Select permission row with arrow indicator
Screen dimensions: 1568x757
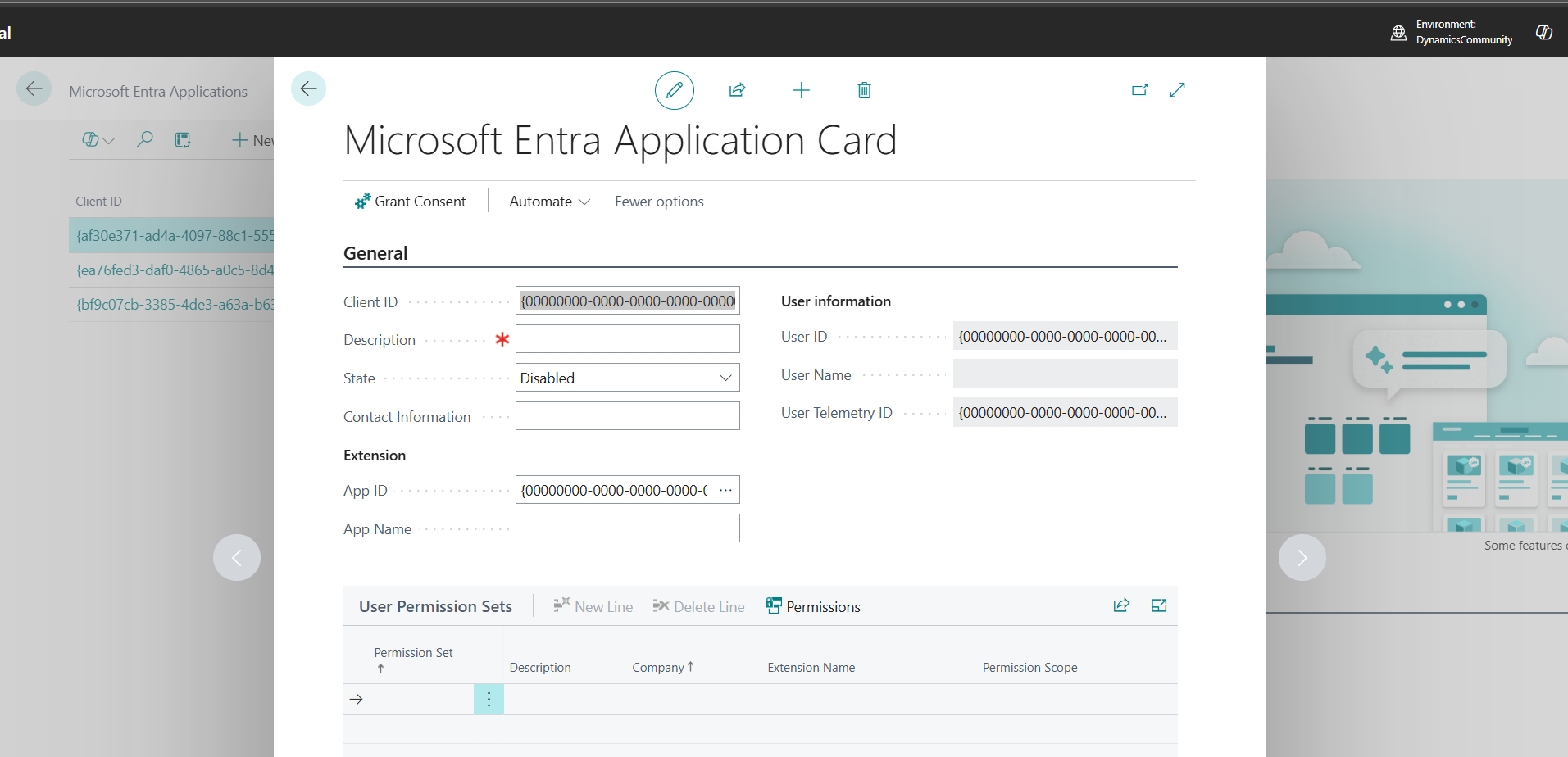pos(356,699)
